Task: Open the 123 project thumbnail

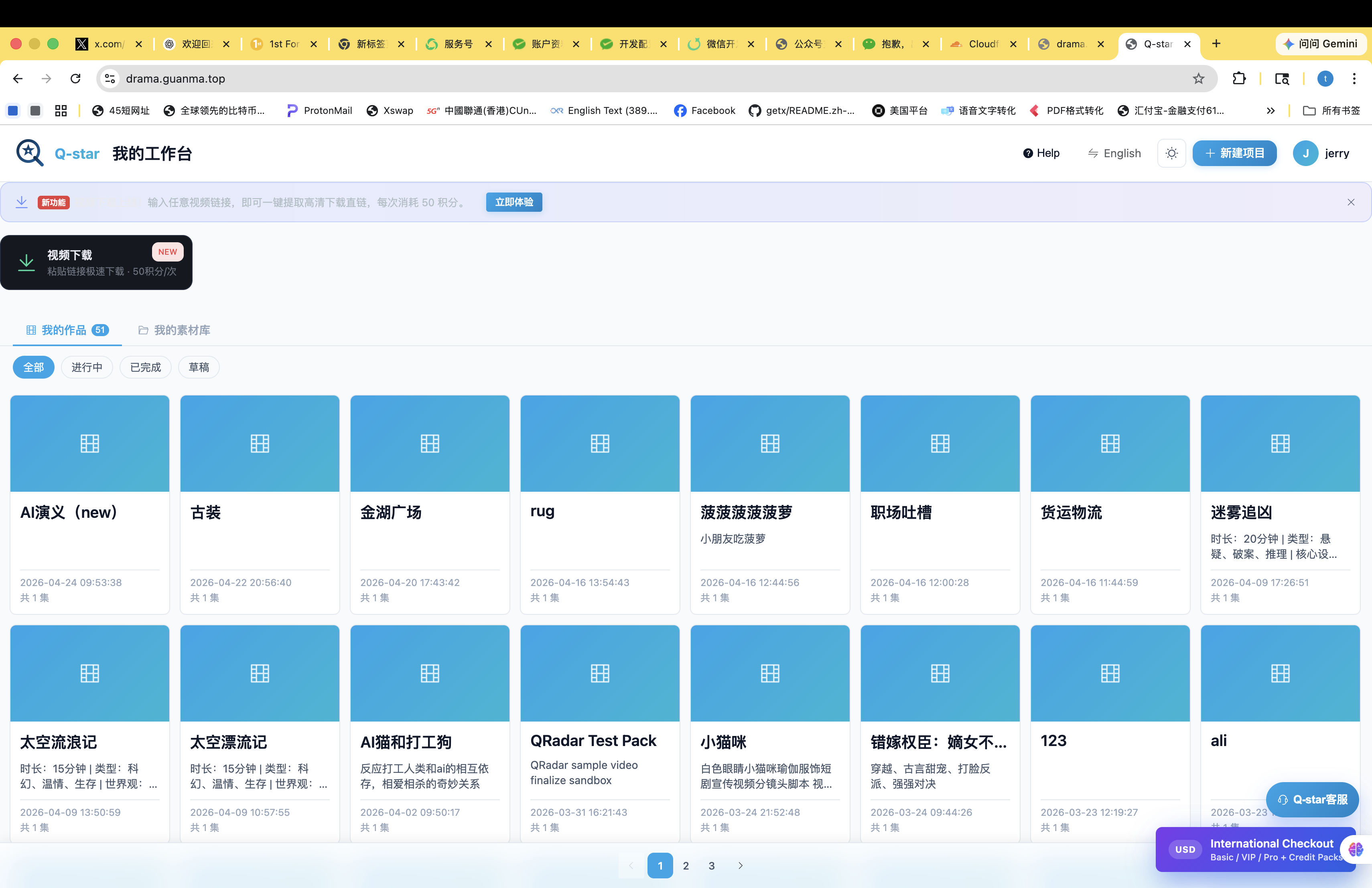Action: (1110, 674)
